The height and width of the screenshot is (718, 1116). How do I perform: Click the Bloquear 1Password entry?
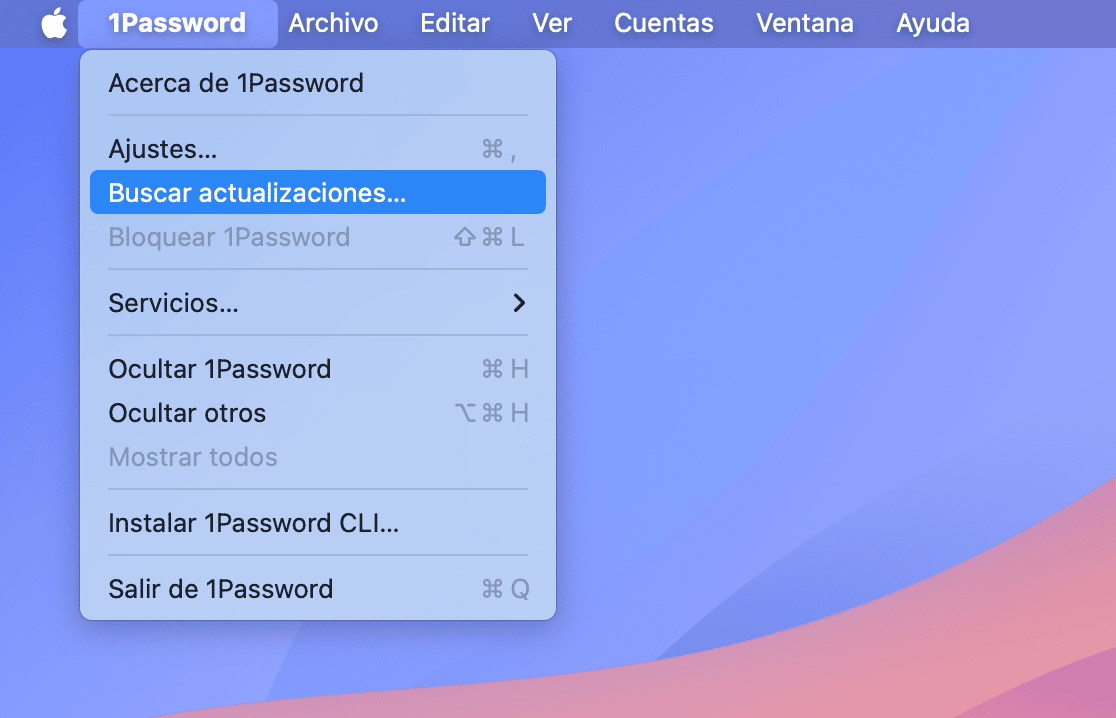[x=229, y=237]
